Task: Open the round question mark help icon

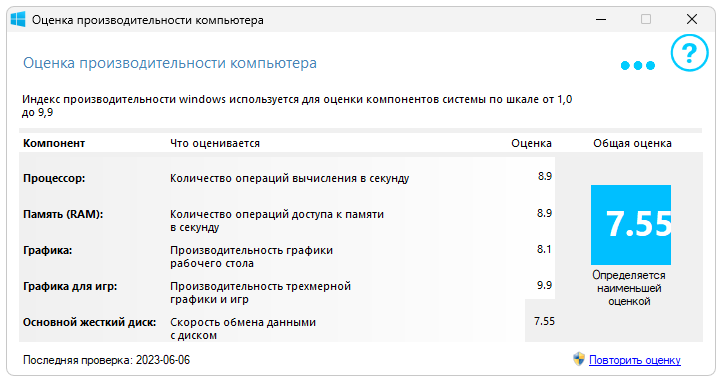Action: (x=689, y=53)
